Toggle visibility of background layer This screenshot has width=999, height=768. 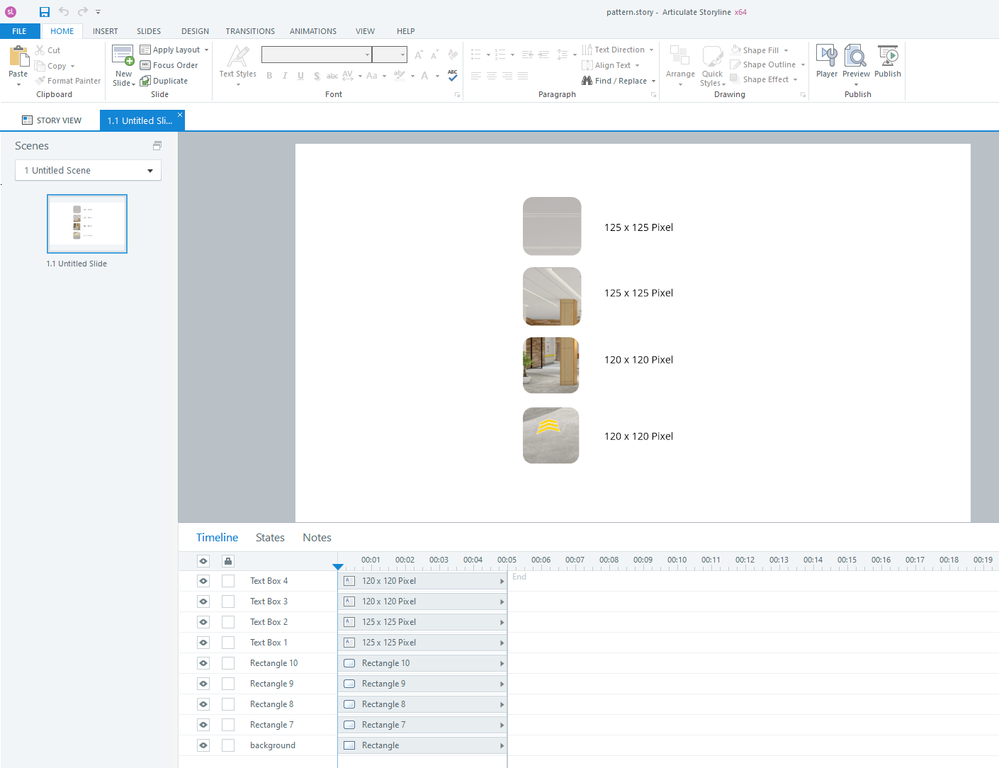click(203, 745)
